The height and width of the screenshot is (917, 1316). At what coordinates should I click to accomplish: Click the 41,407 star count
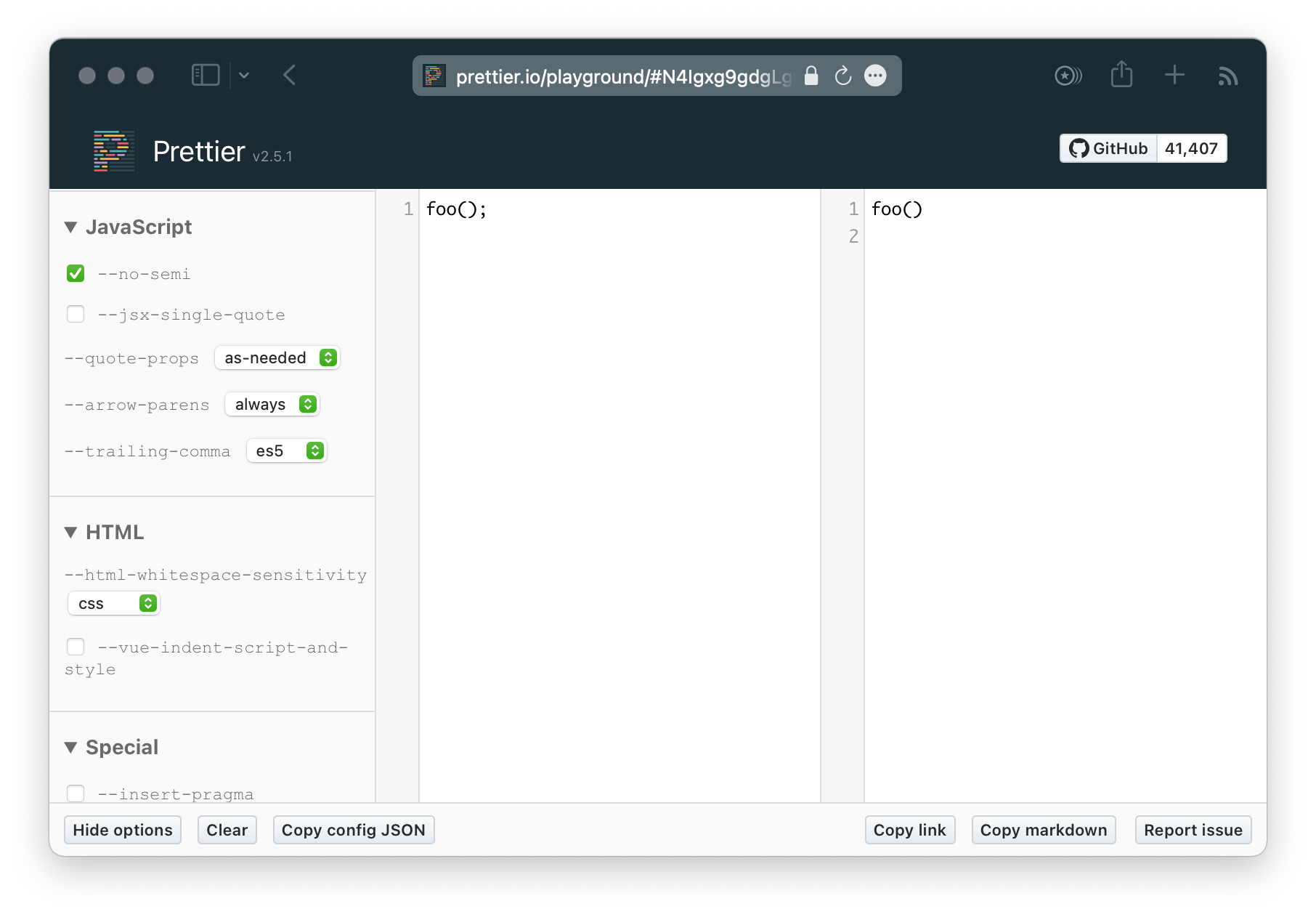click(x=1191, y=148)
